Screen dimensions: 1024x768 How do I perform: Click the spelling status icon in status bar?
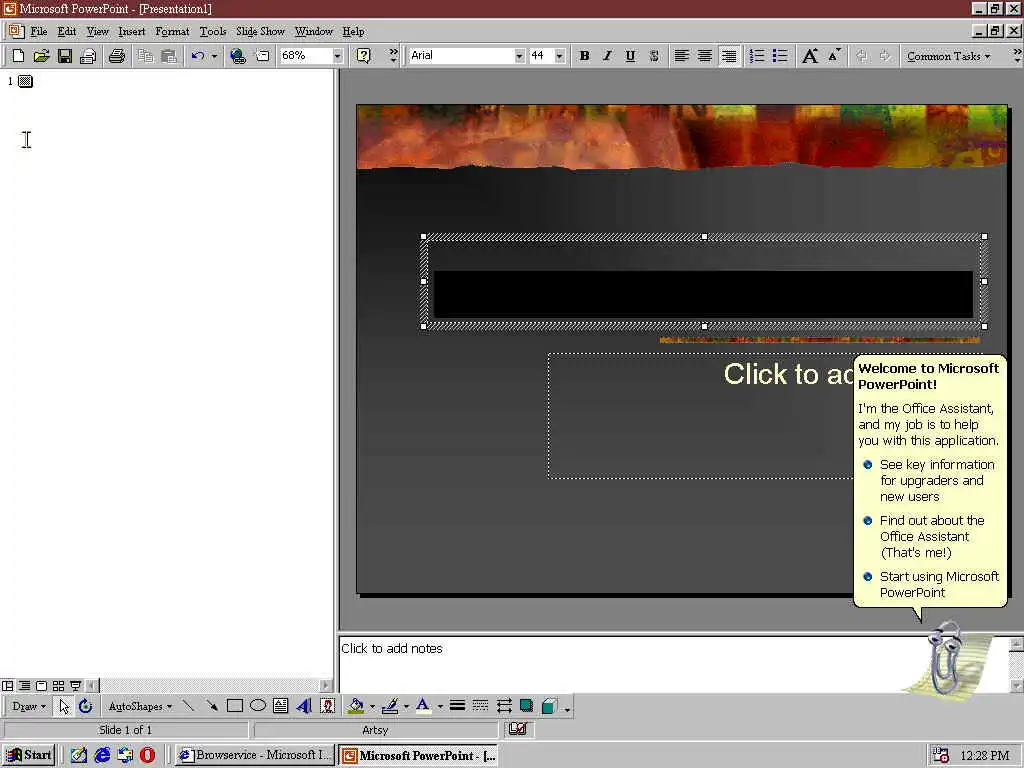518,729
